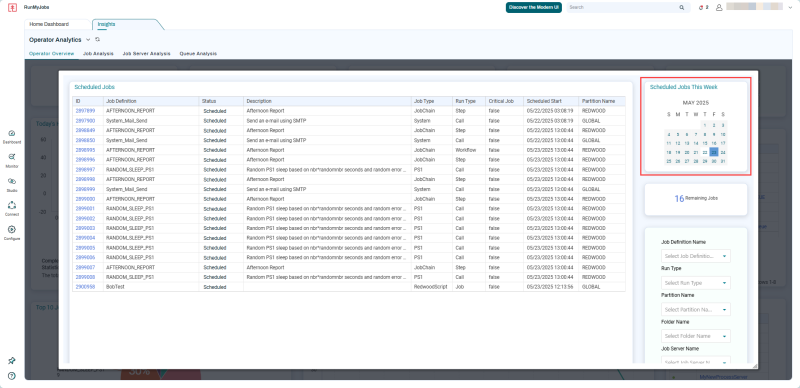Open the Select Run Type dropdown
Image resolution: width=800 pixels, height=388 pixels.
point(695,283)
